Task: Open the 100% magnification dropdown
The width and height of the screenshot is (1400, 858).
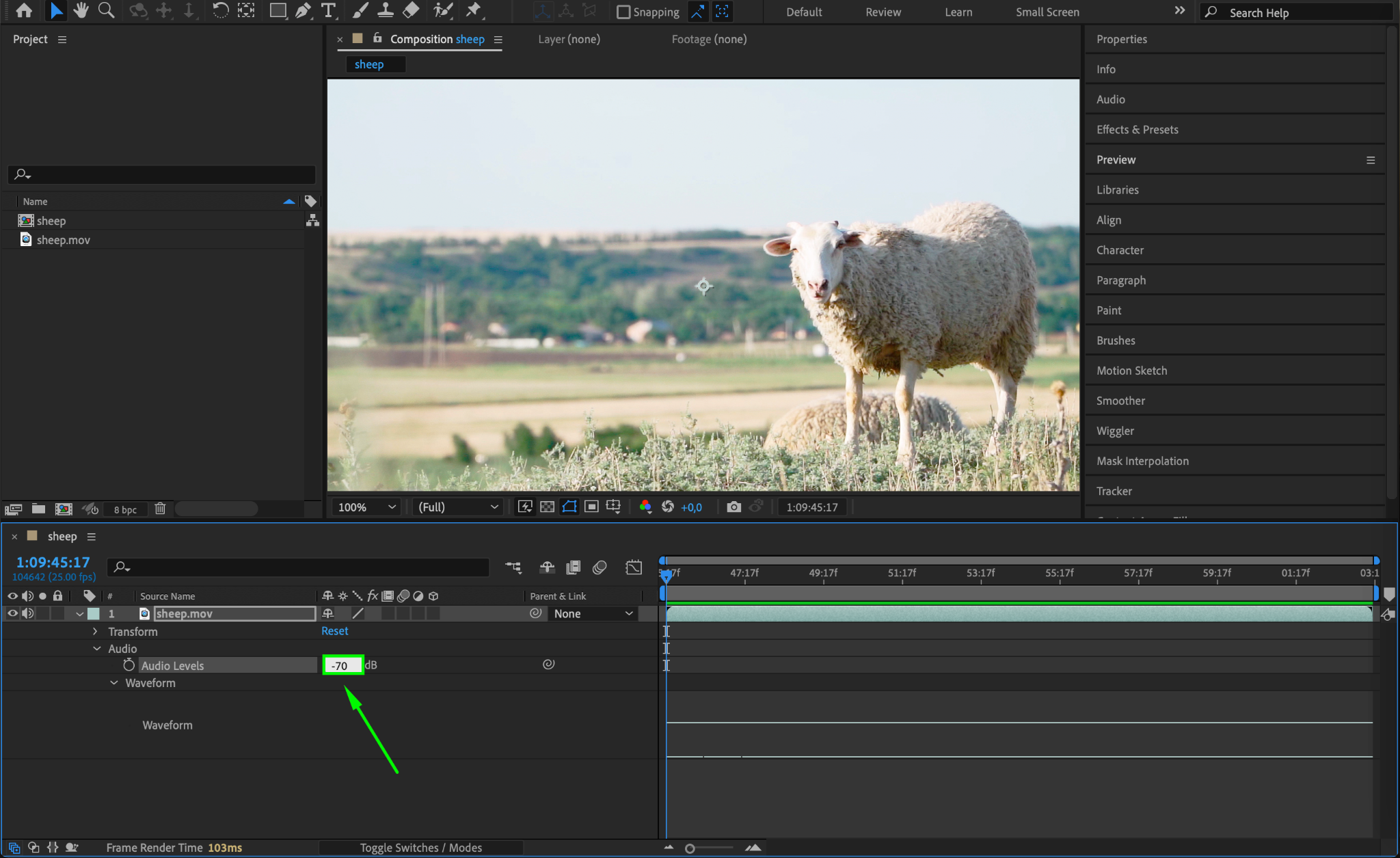Action: point(366,507)
